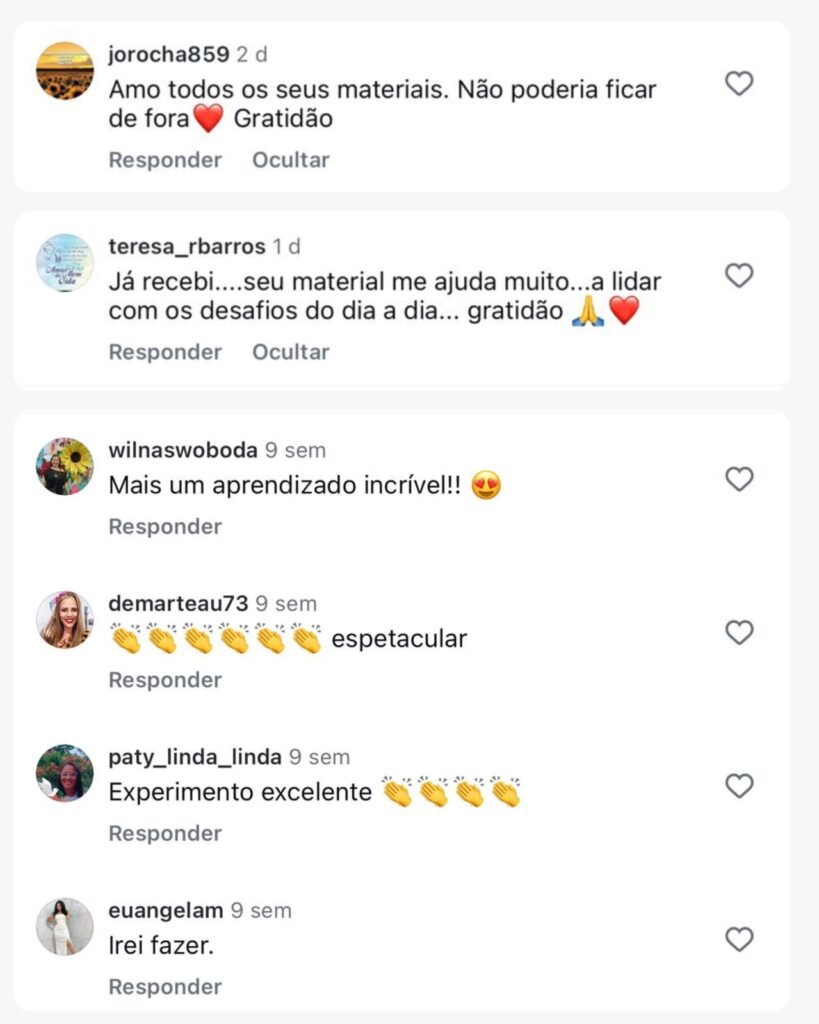View wilnaswoboda's avatar
819x1024 pixels.
[65, 466]
